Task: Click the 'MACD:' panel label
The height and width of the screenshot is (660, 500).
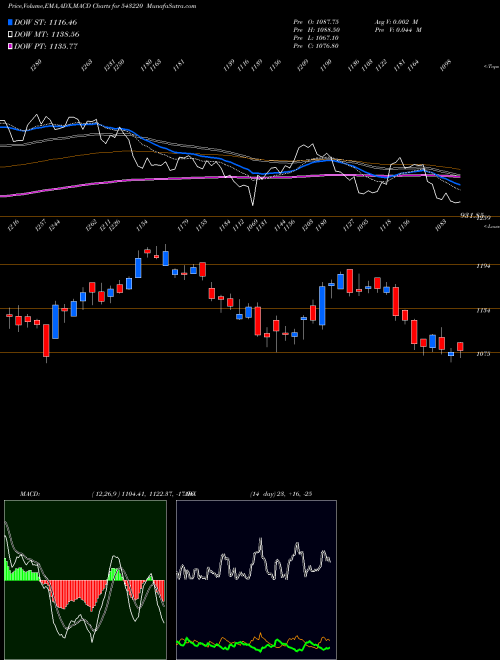Action: [x=30, y=494]
